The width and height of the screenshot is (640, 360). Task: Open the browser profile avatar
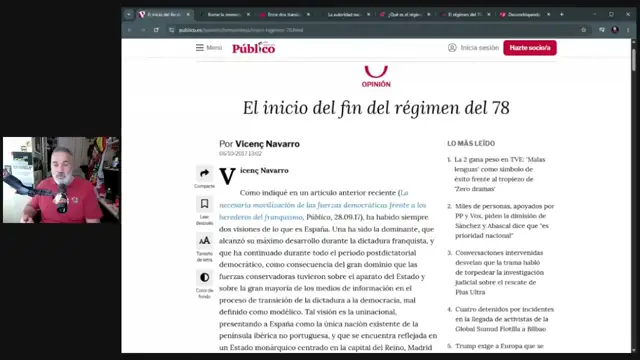point(615,30)
